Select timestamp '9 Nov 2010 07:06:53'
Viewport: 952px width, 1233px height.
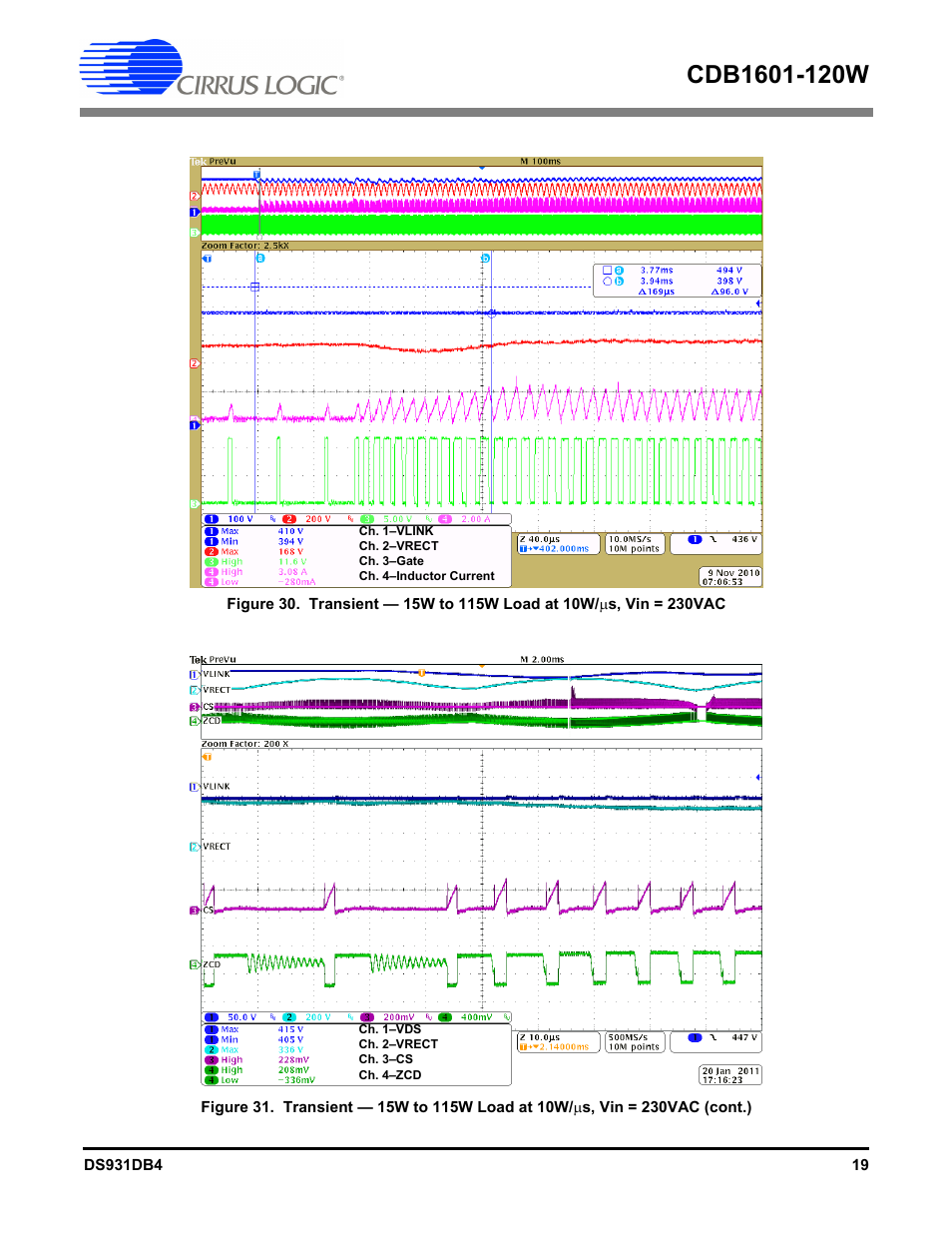click(x=730, y=577)
